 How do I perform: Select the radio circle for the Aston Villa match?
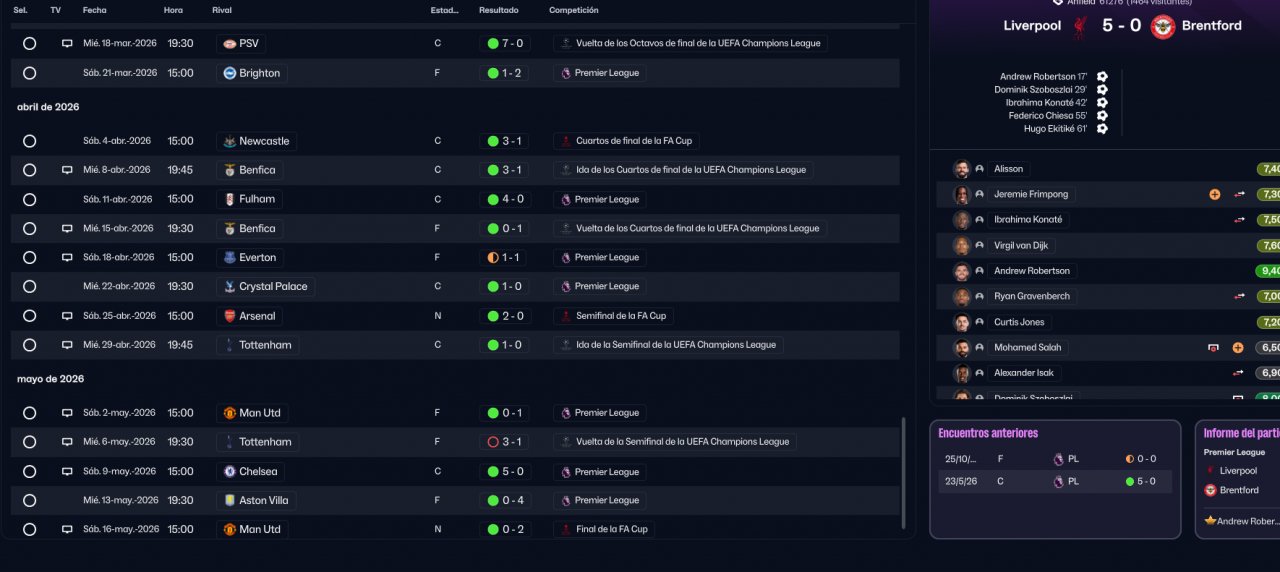29,500
